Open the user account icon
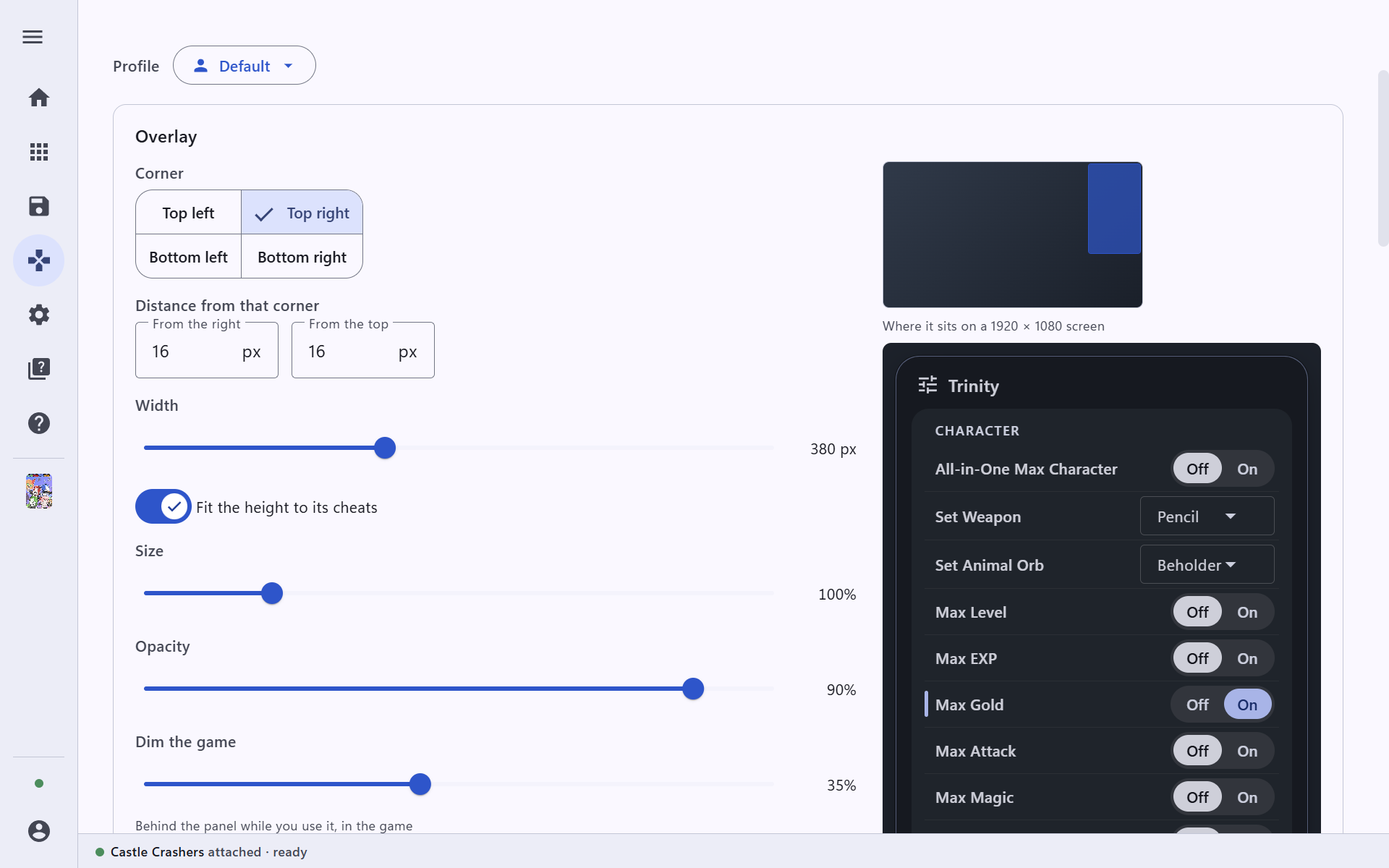1389x868 pixels. 39,831
